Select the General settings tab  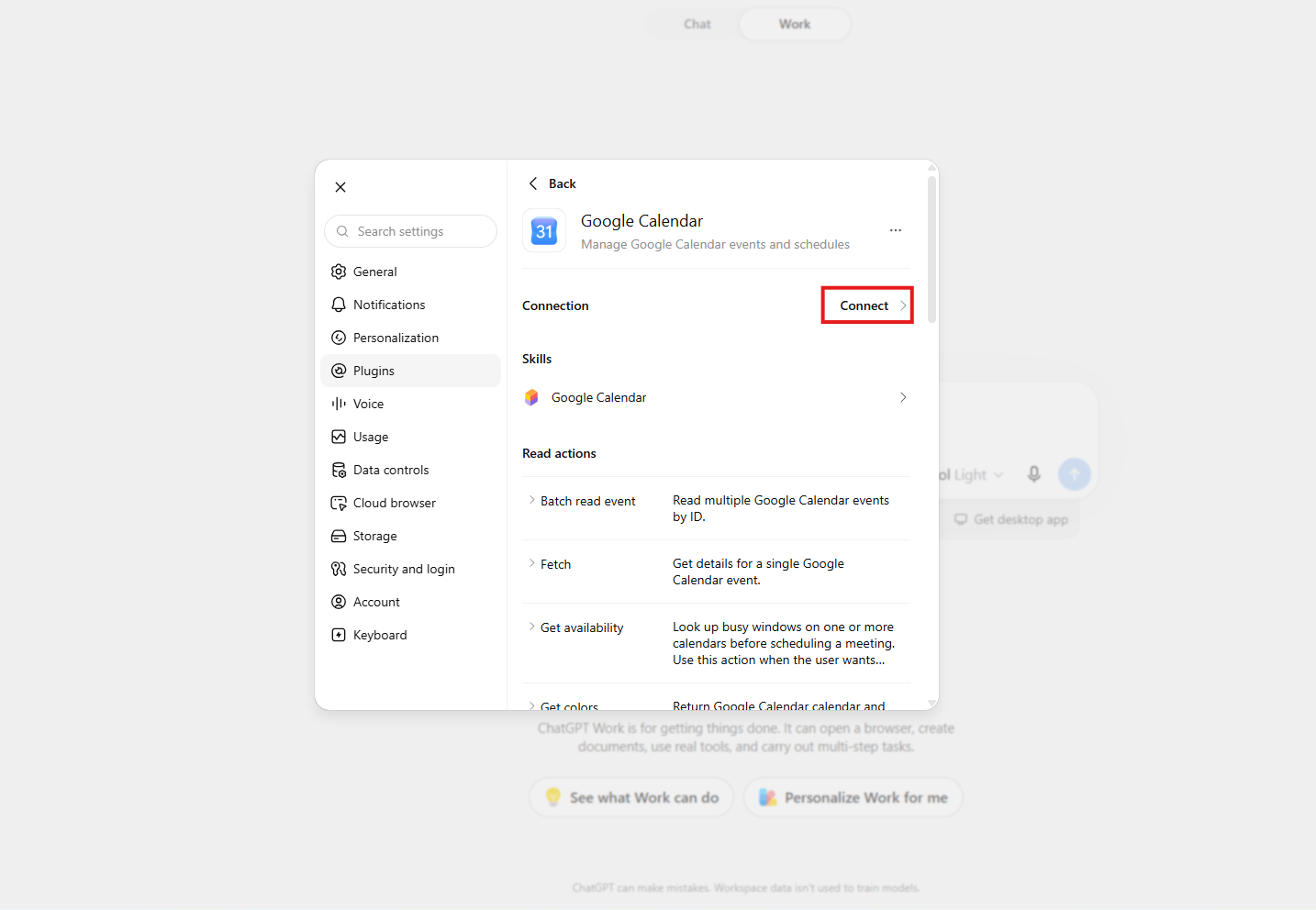point(410,272)
